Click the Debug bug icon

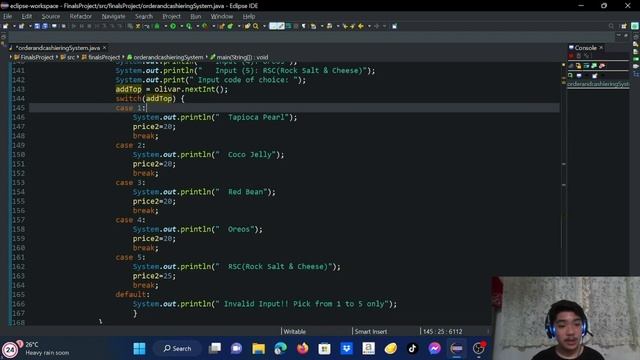[157, 26]
